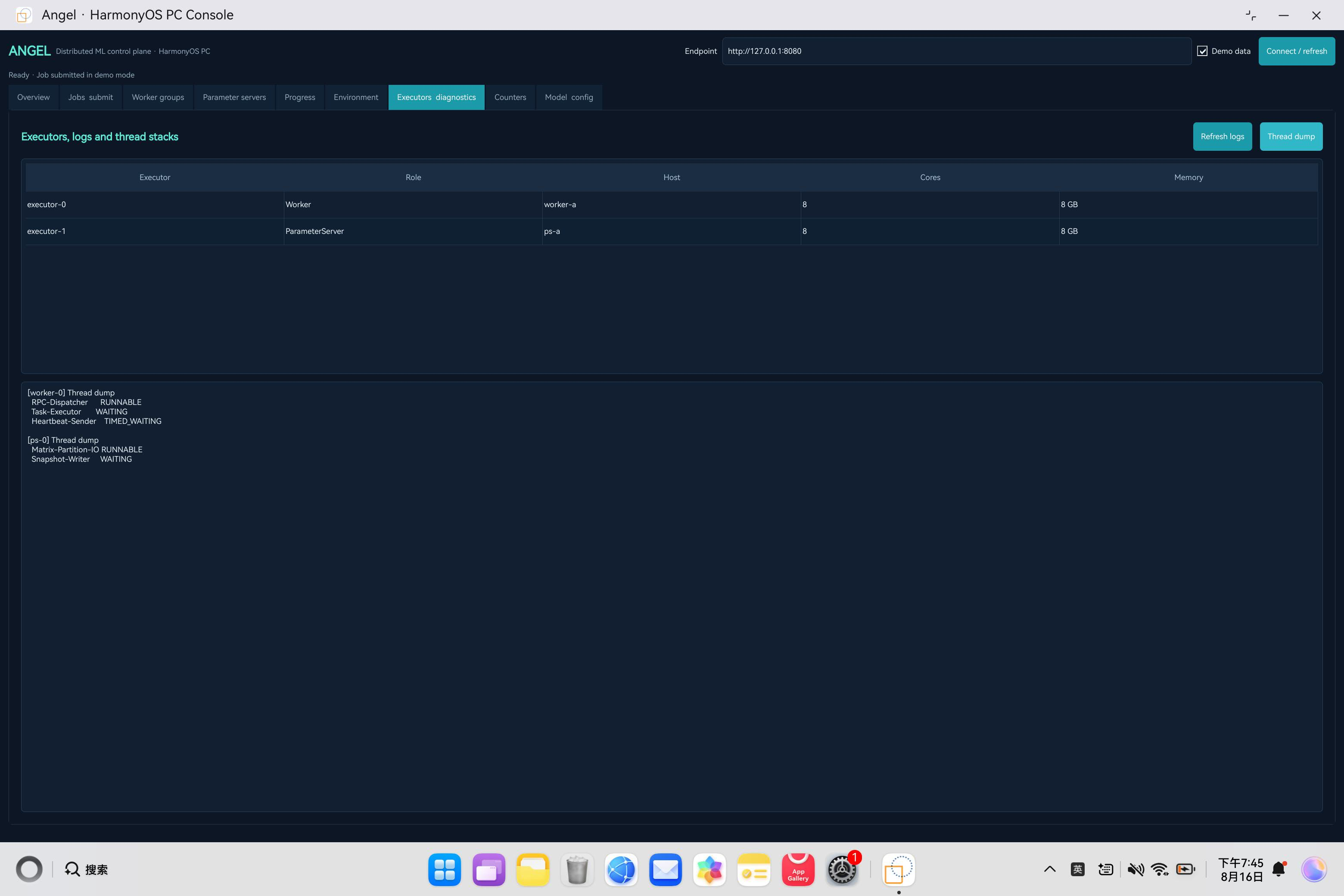Click the running Angel console dock icon
Image resolution: width=1344 pixels, height=896 pixels.
click(x=899, y=870)
